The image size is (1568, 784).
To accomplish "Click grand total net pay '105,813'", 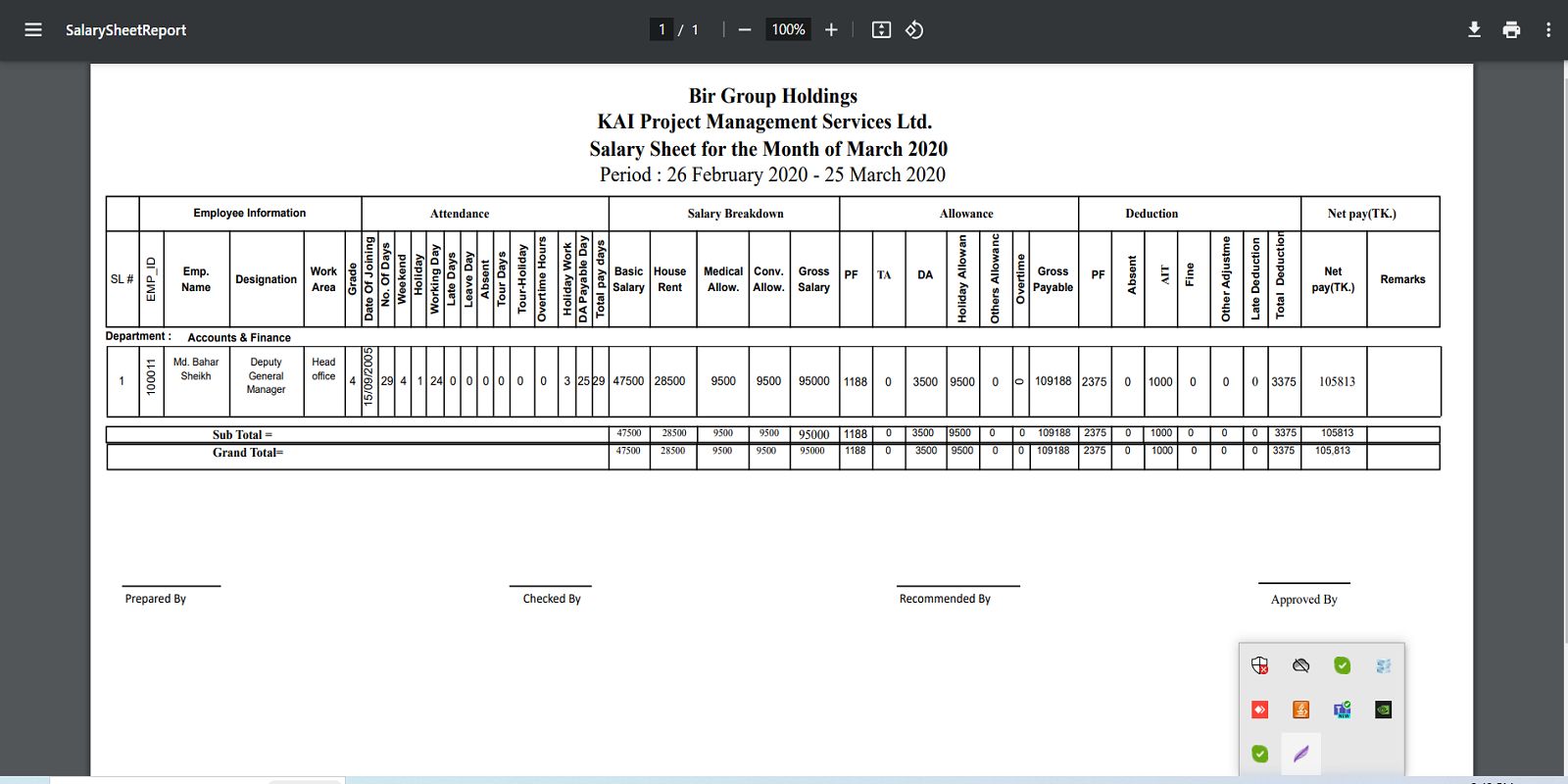I will (x=1333, y=451).
